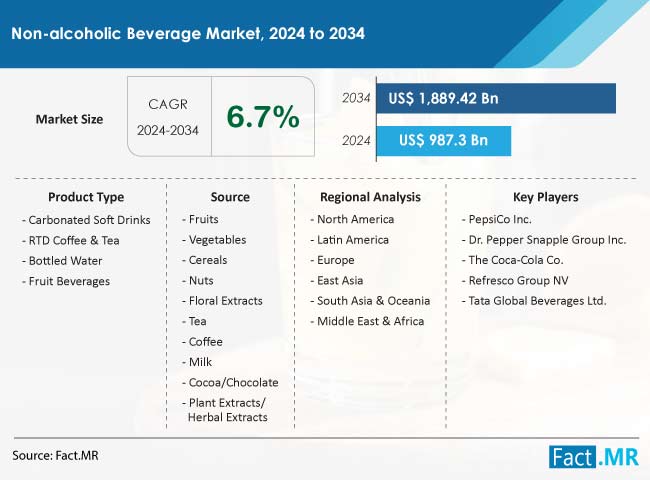Click the Source: Fact.MR footer text
This screenshot has width=650, height=480.
55,455
